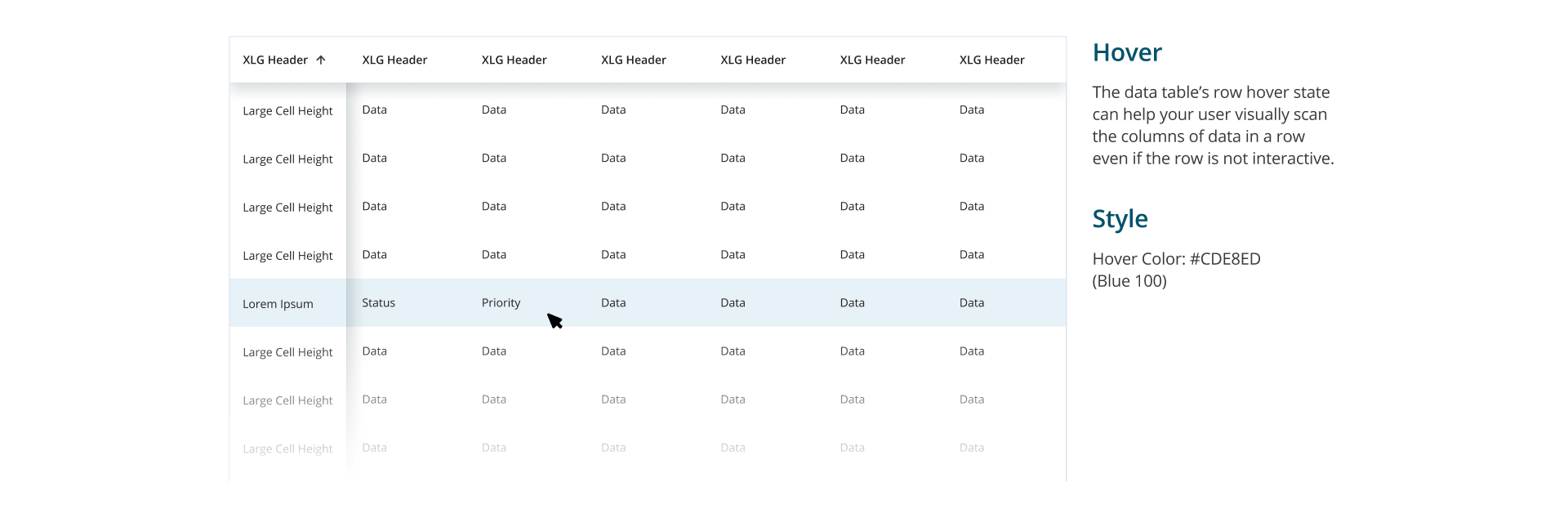1568x523 pixels.
Task: Select the faded bottom "Large Cell Height" cell
Action: (x=287, y=449)
